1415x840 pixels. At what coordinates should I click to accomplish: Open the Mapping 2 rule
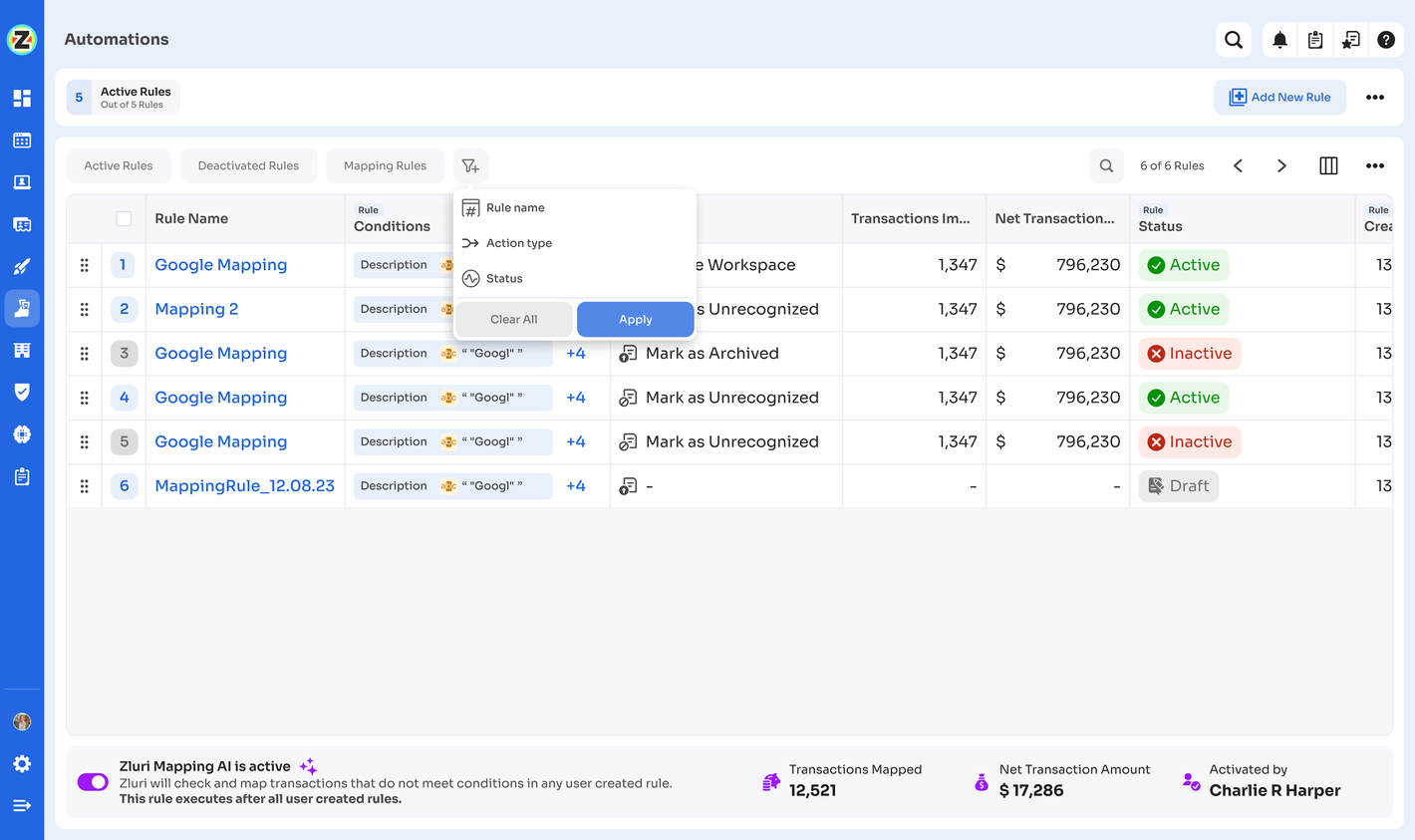(x=196, y=309)
